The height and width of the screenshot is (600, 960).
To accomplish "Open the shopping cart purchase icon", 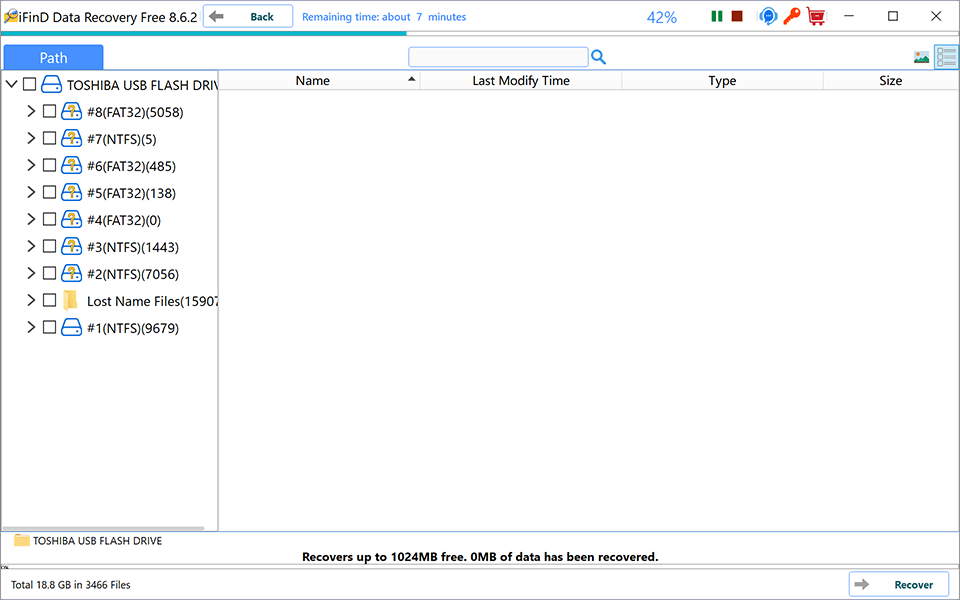I will tap(816, 16).
